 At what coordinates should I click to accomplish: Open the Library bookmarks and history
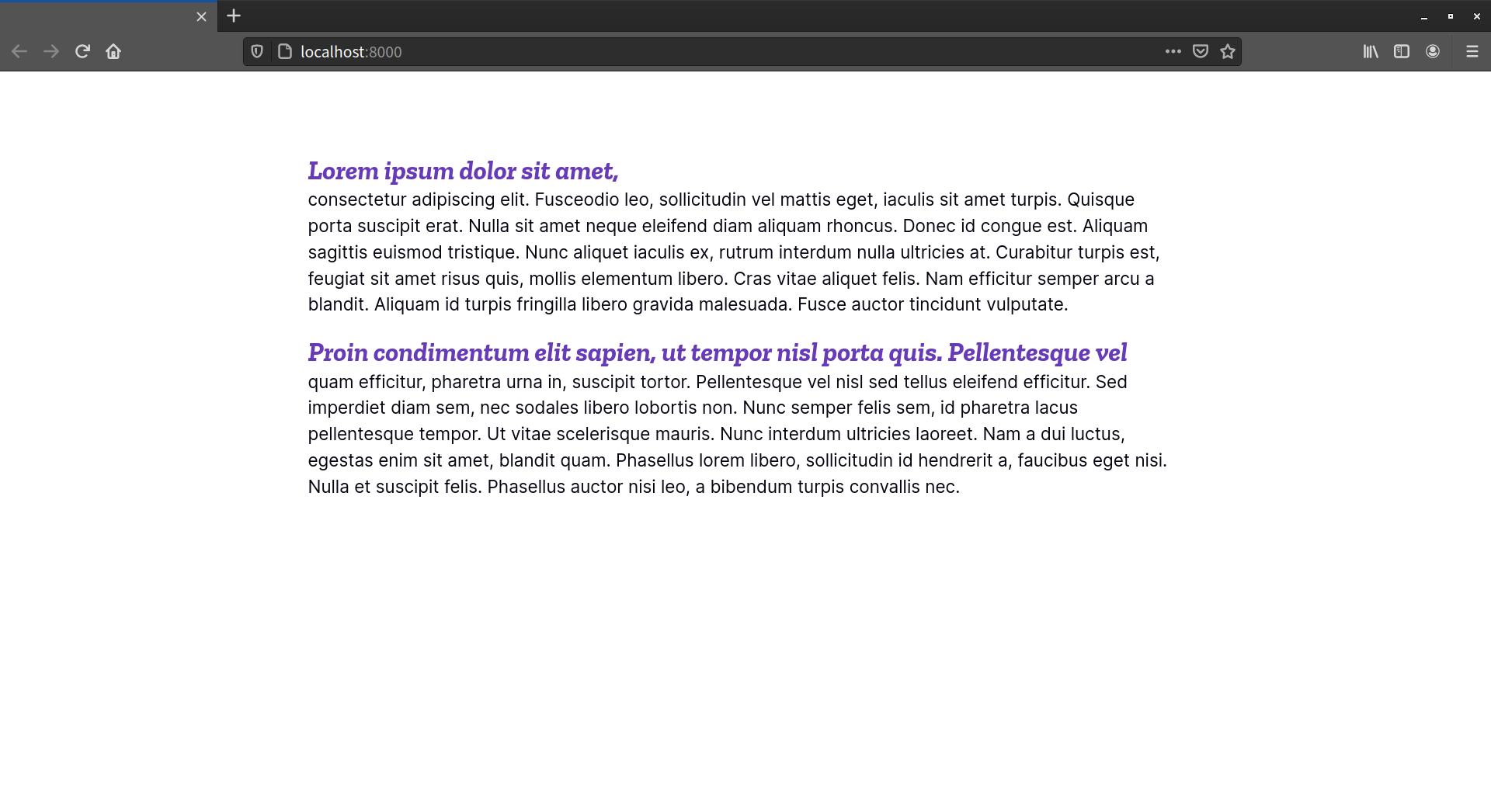point(1371,51)
